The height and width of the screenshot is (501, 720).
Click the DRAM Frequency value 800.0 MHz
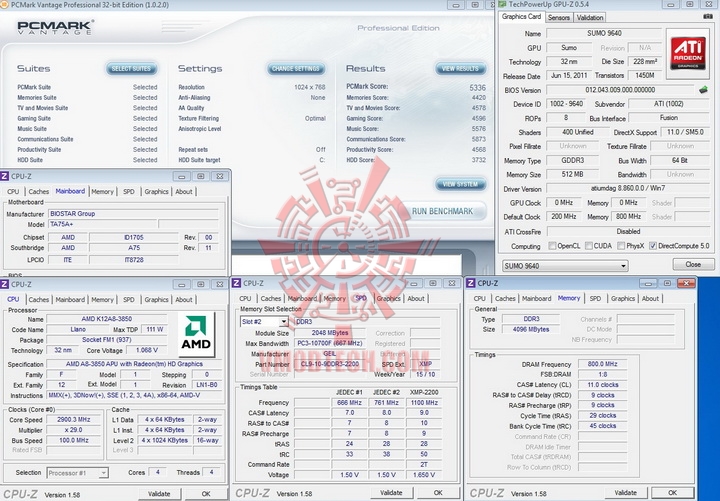(x=602, y=364)
